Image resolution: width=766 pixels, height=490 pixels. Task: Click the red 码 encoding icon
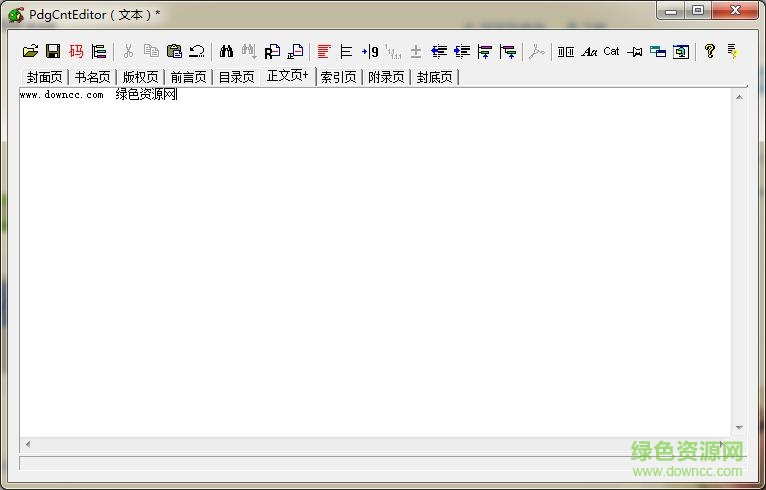[76, 51]
